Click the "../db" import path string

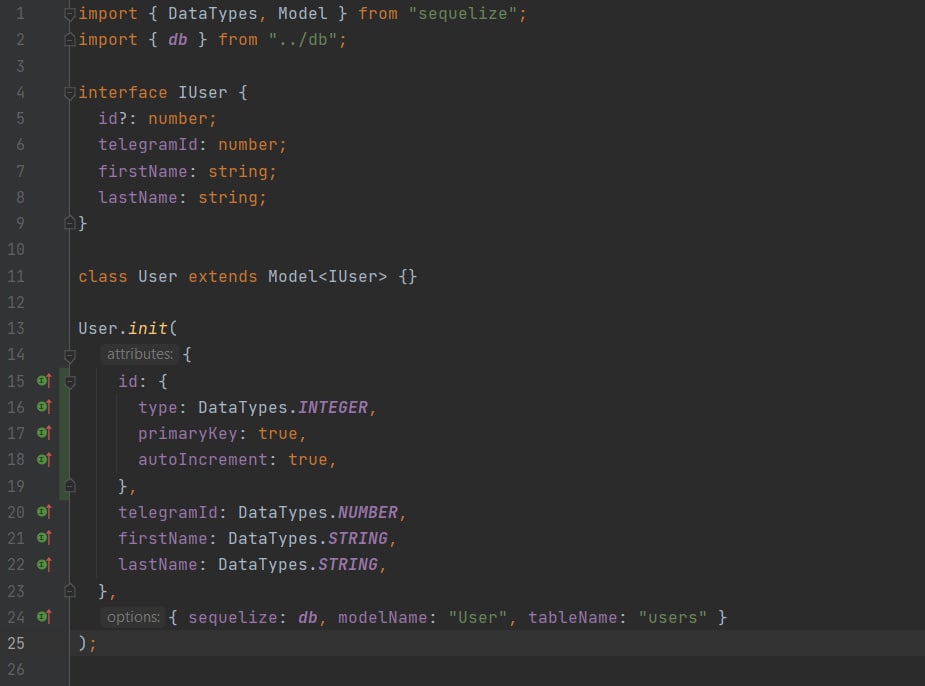click(303, 40)
